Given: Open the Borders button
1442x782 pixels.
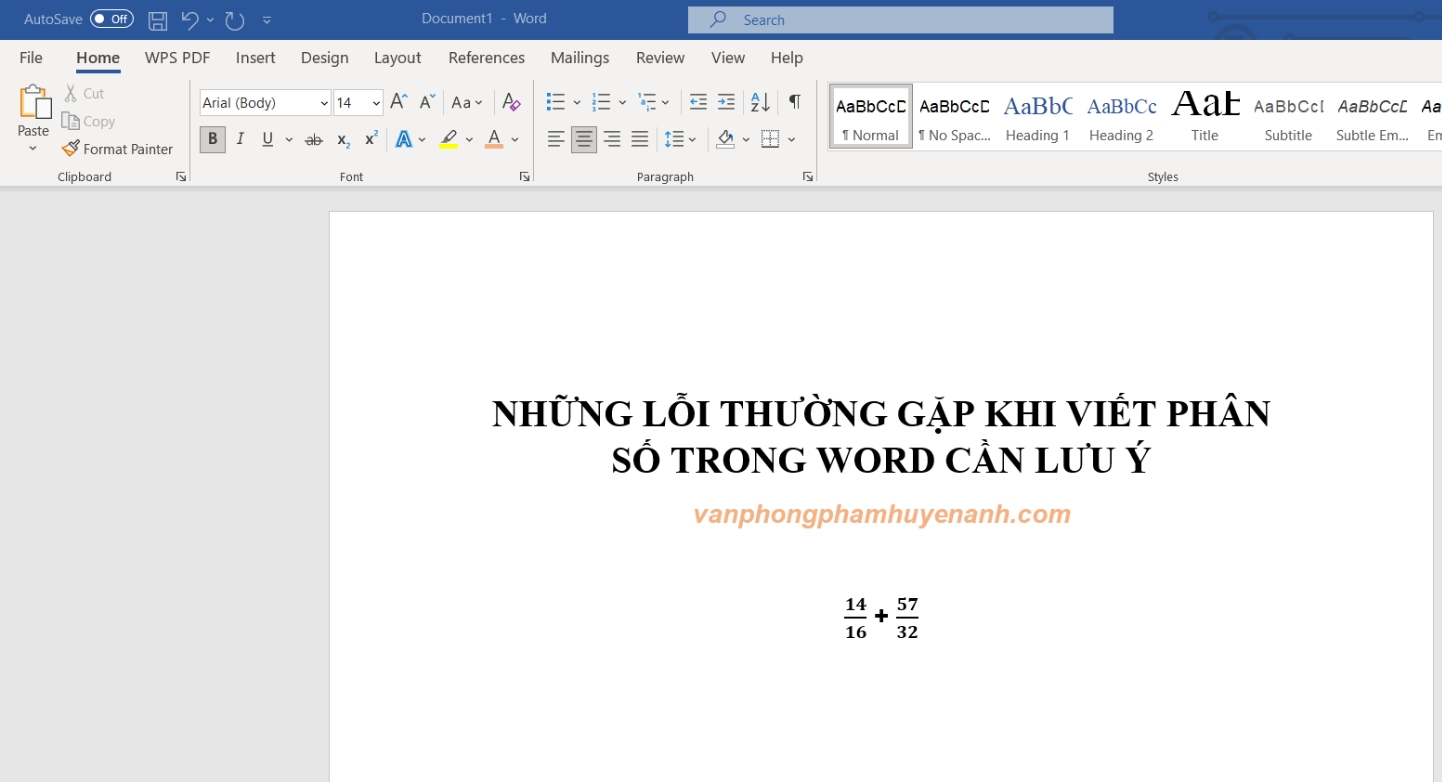Looking at the screenshot, I should click(x=770, y=139).
